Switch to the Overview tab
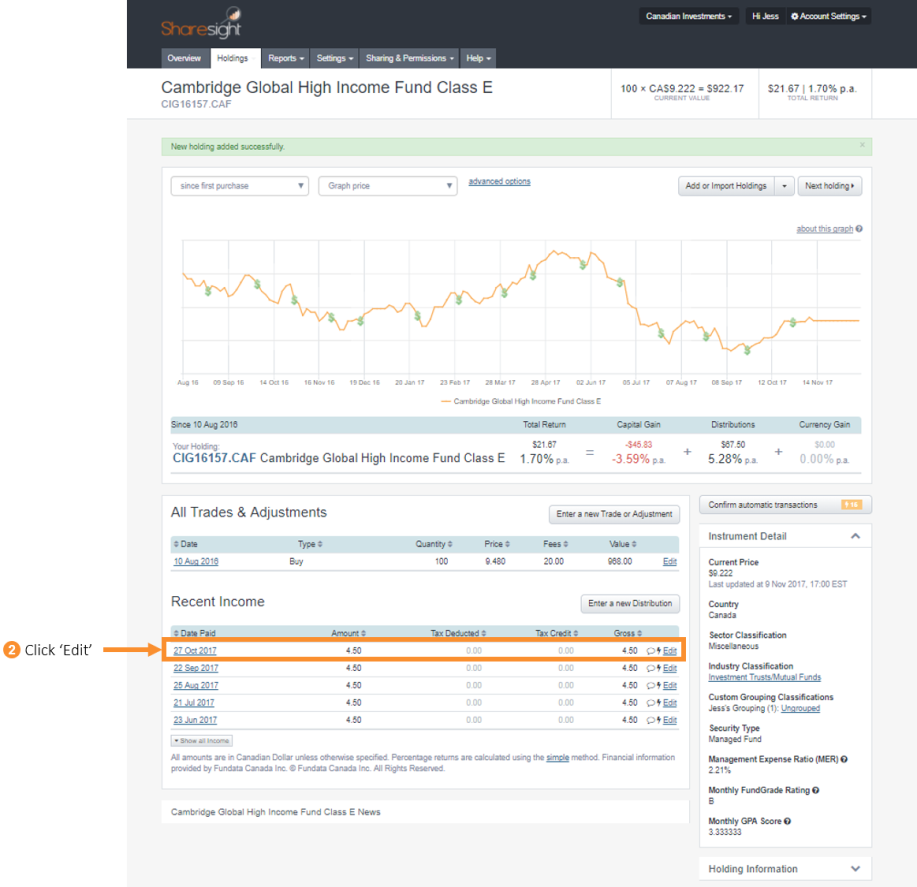This screenshot has width=917, height=887. coord(184,58)
